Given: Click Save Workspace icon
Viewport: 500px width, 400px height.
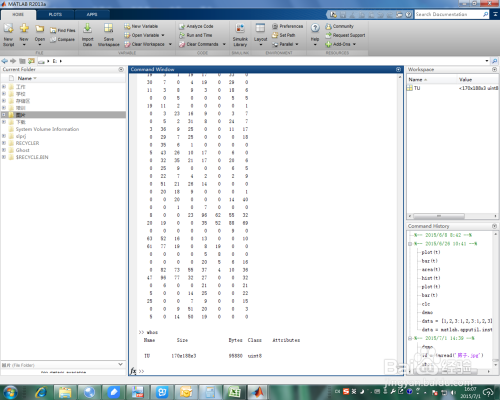Looking at the screenshot, I should (x=108, y=29).
